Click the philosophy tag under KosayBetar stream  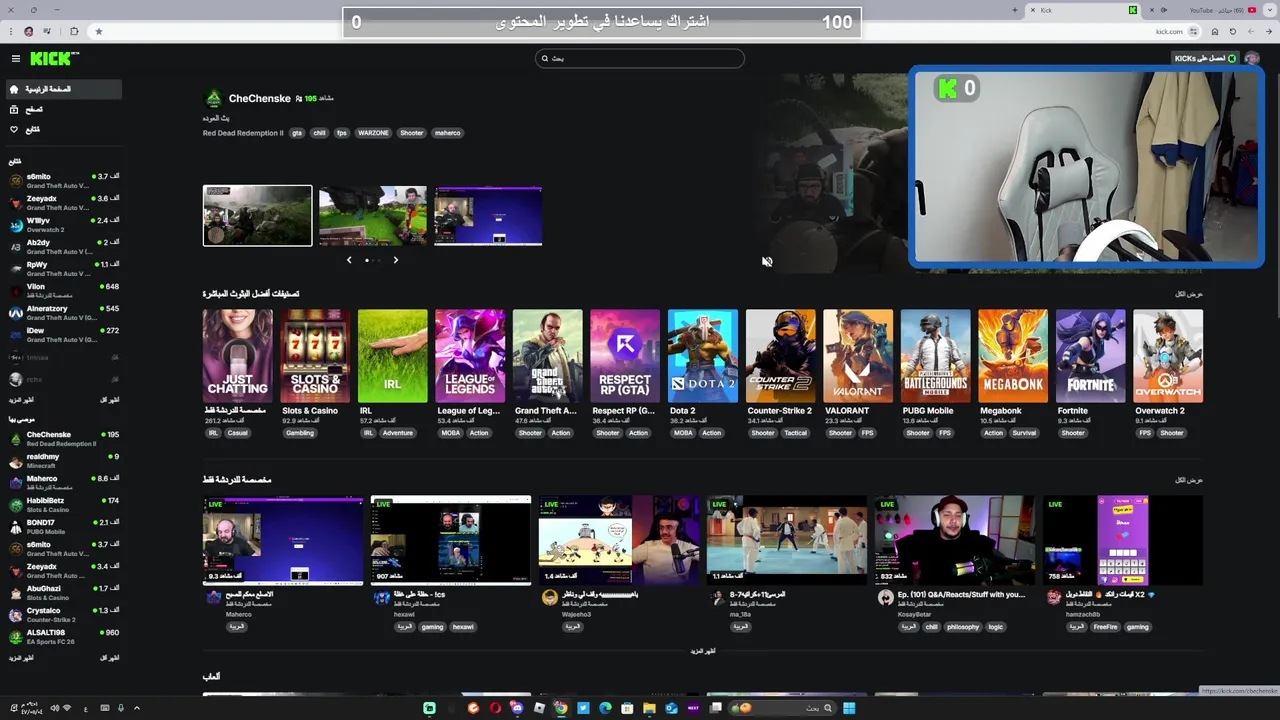pyautogui.click(x=963, y=627)
